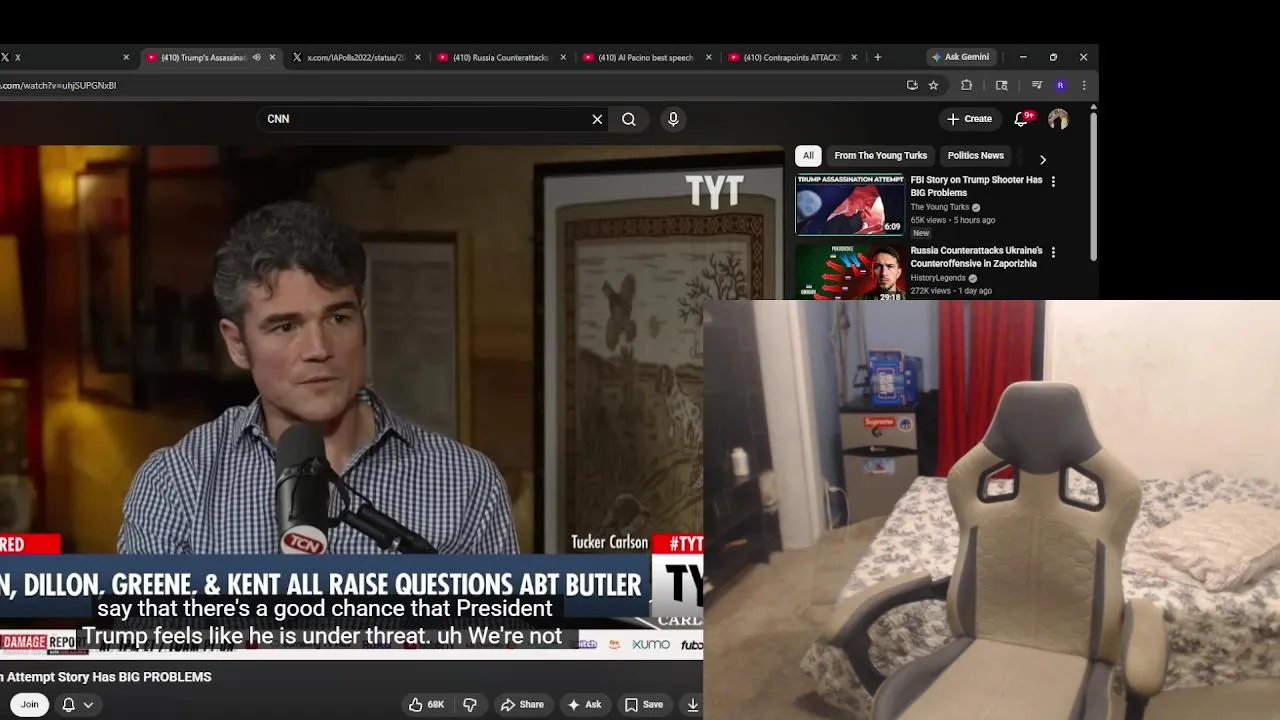Switch to Contrapoints ATTACKS tab
The width and height of the screenshot is (1280, 720).
tap(791, 58)
